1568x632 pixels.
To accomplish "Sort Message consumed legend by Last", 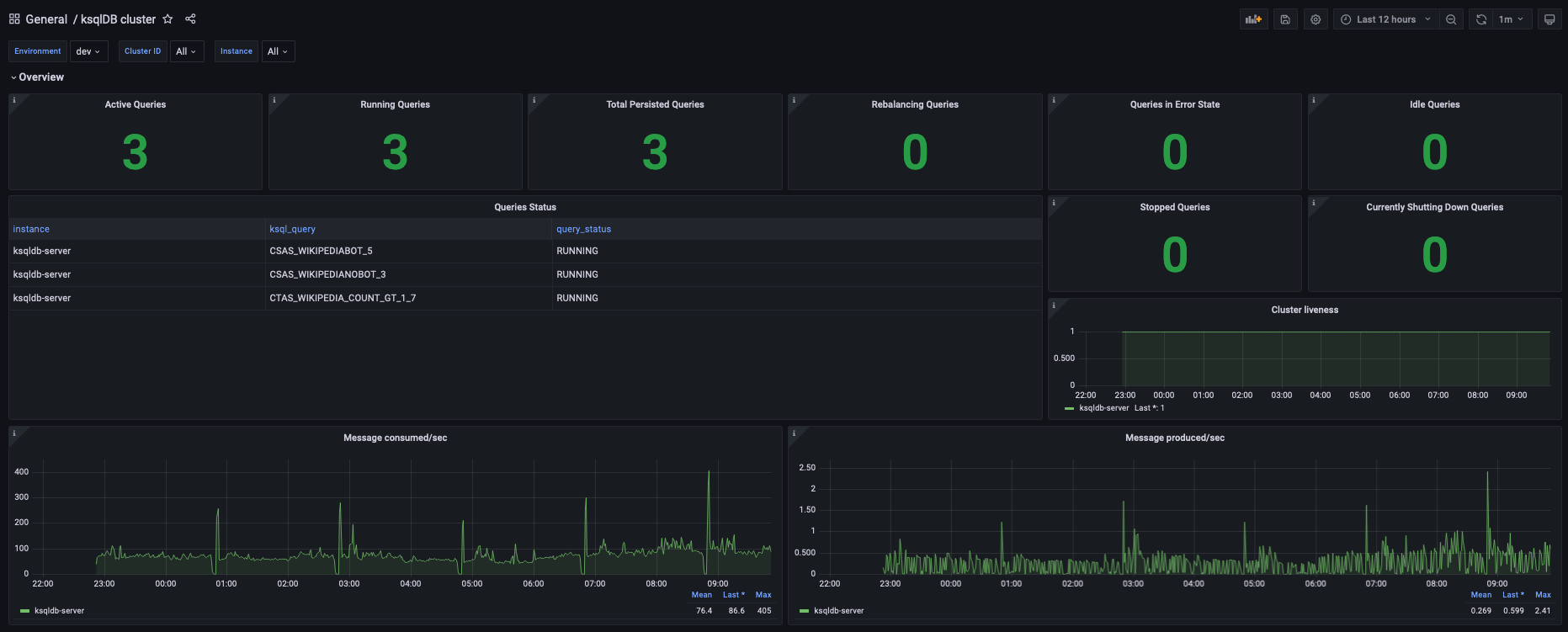I will (733, 595).
